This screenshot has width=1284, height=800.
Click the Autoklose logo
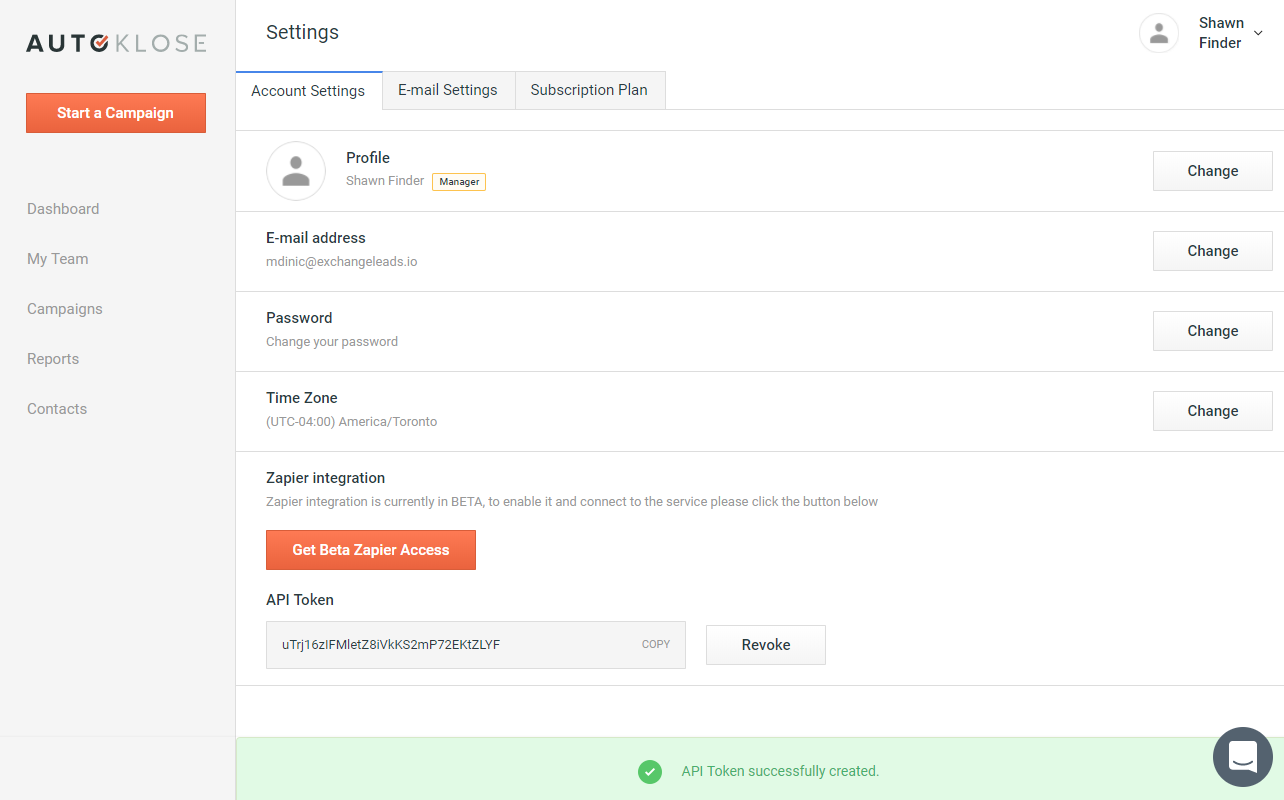pos(116,43)
